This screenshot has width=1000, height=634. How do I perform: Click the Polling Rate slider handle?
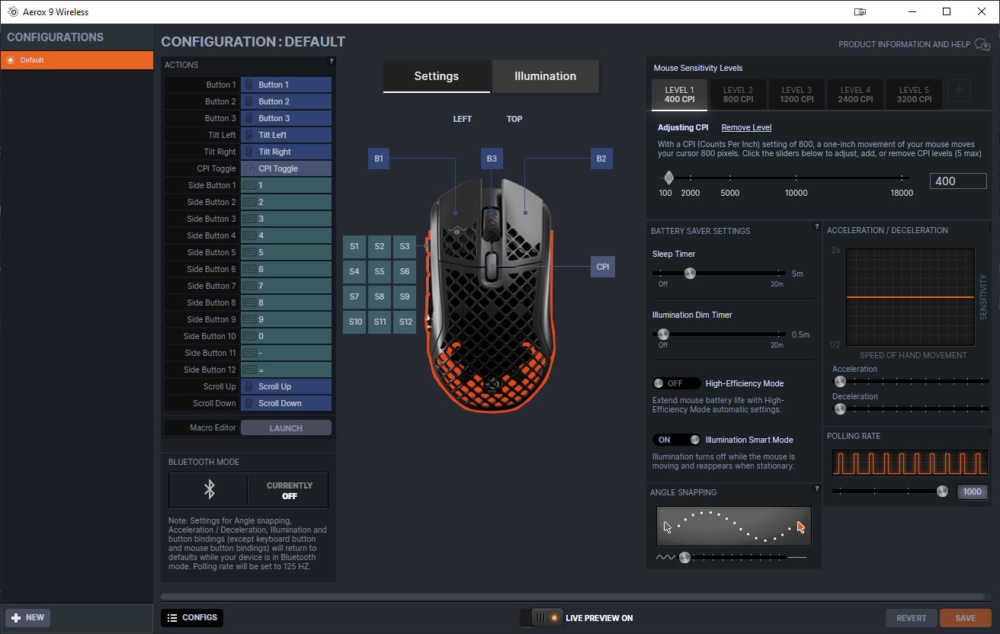click(x=942, y=491)
